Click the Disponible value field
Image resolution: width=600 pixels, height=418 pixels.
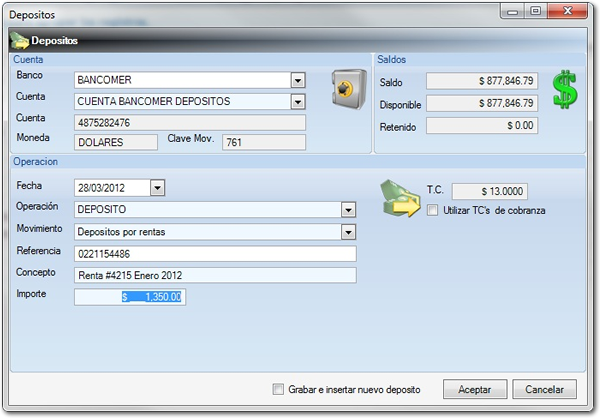click(482, 103)
